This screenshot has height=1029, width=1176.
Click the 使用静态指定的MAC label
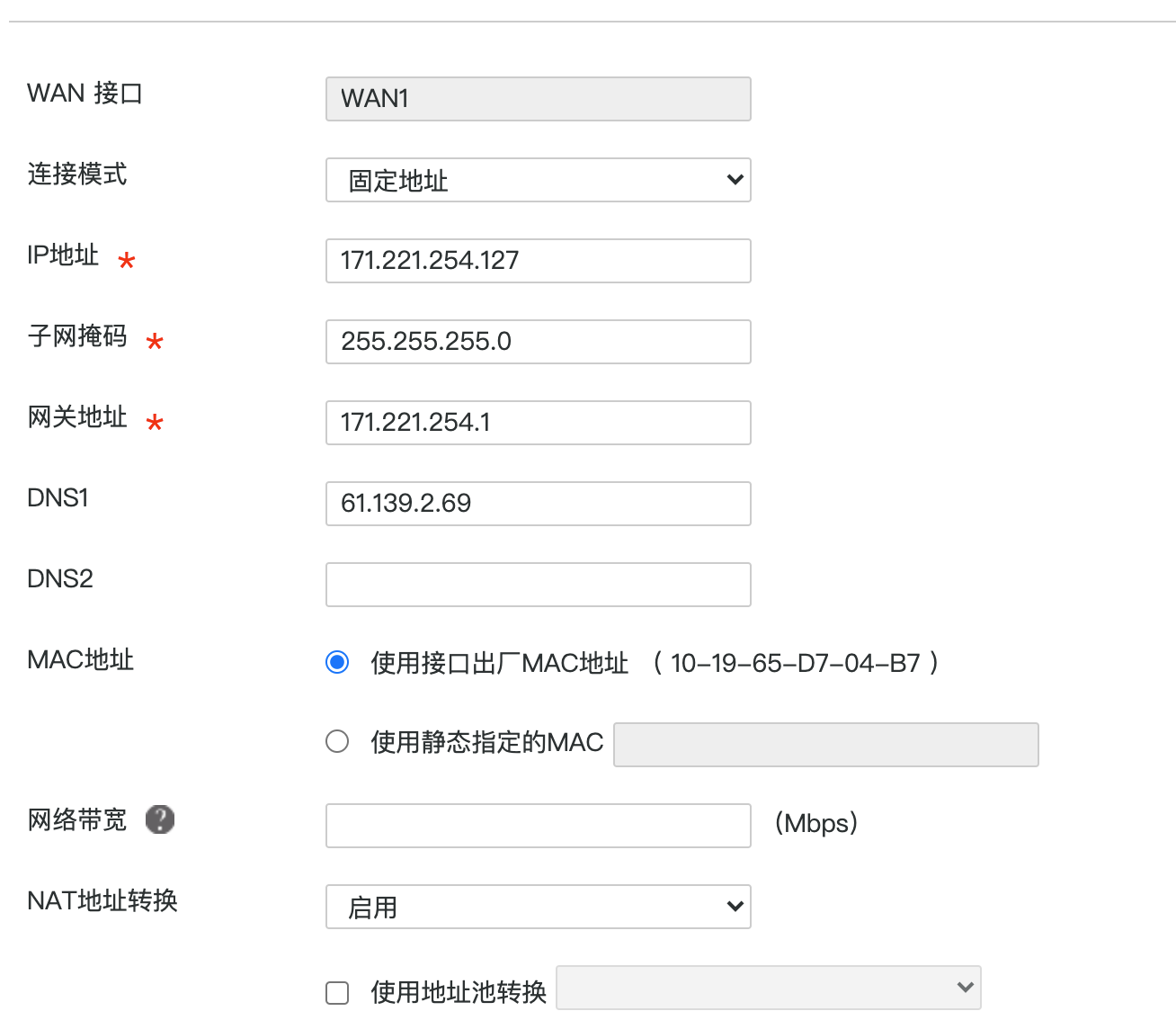486,743
